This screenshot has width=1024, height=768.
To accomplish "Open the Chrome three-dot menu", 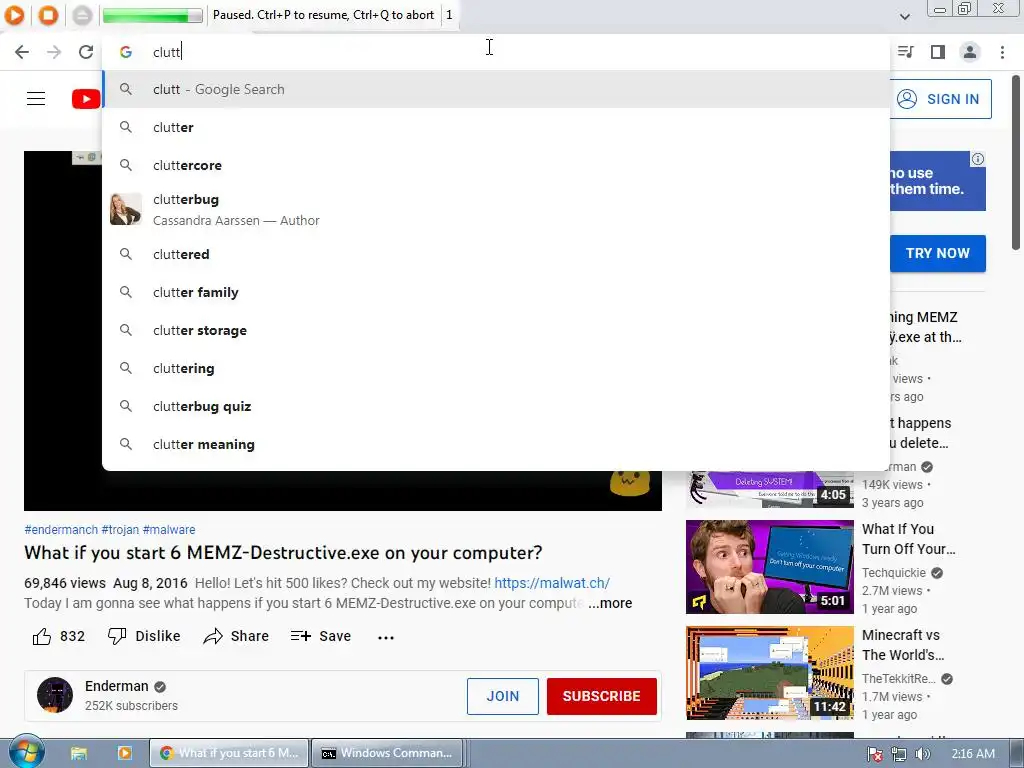I will coord(1002,52).
